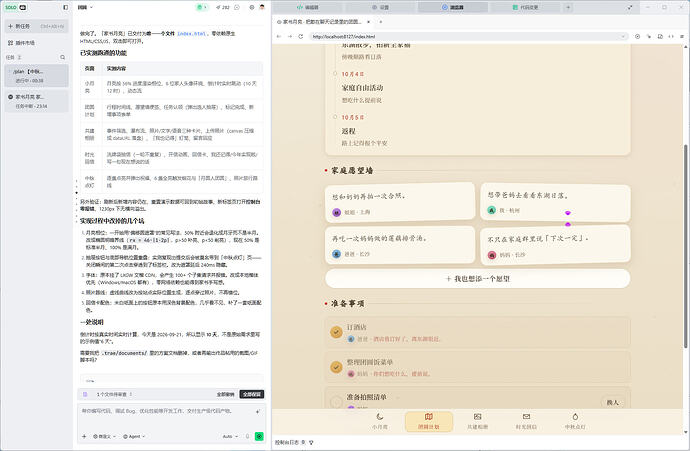Toggle the browser devtools code icon
Viewport: 690px width, 451px height.
(x=671, y=37)
